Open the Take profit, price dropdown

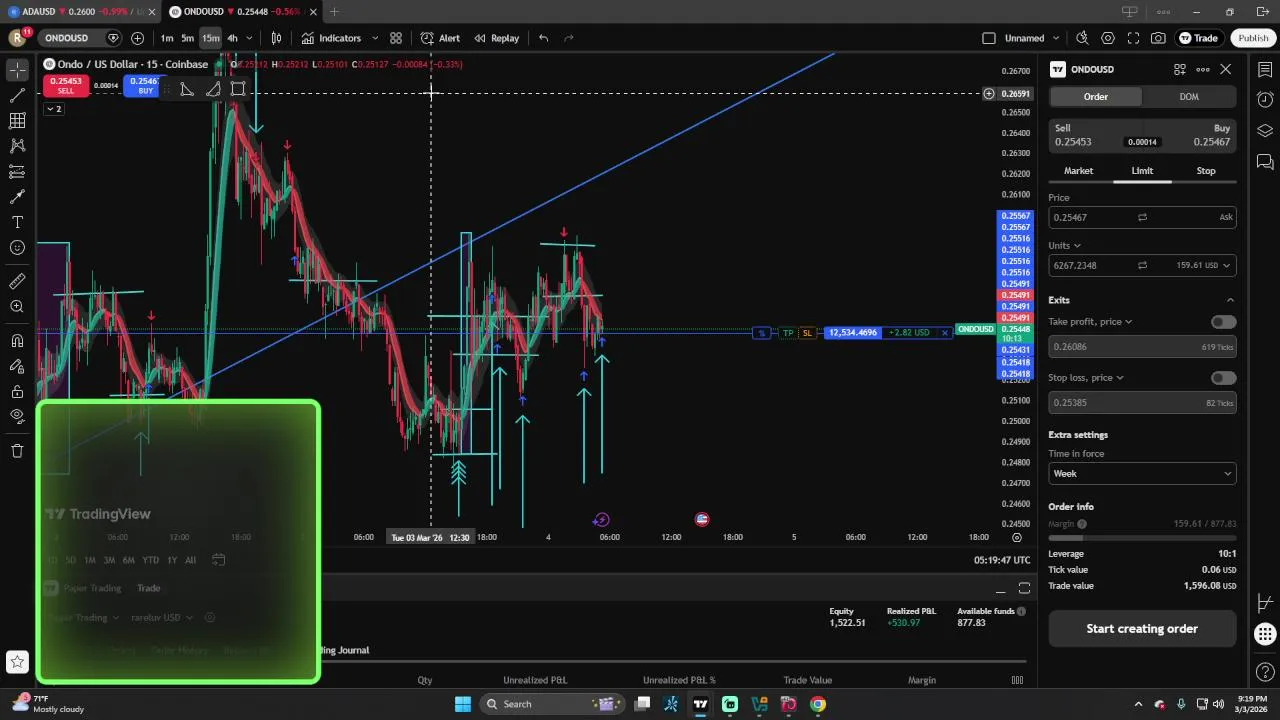[1090, 322]
